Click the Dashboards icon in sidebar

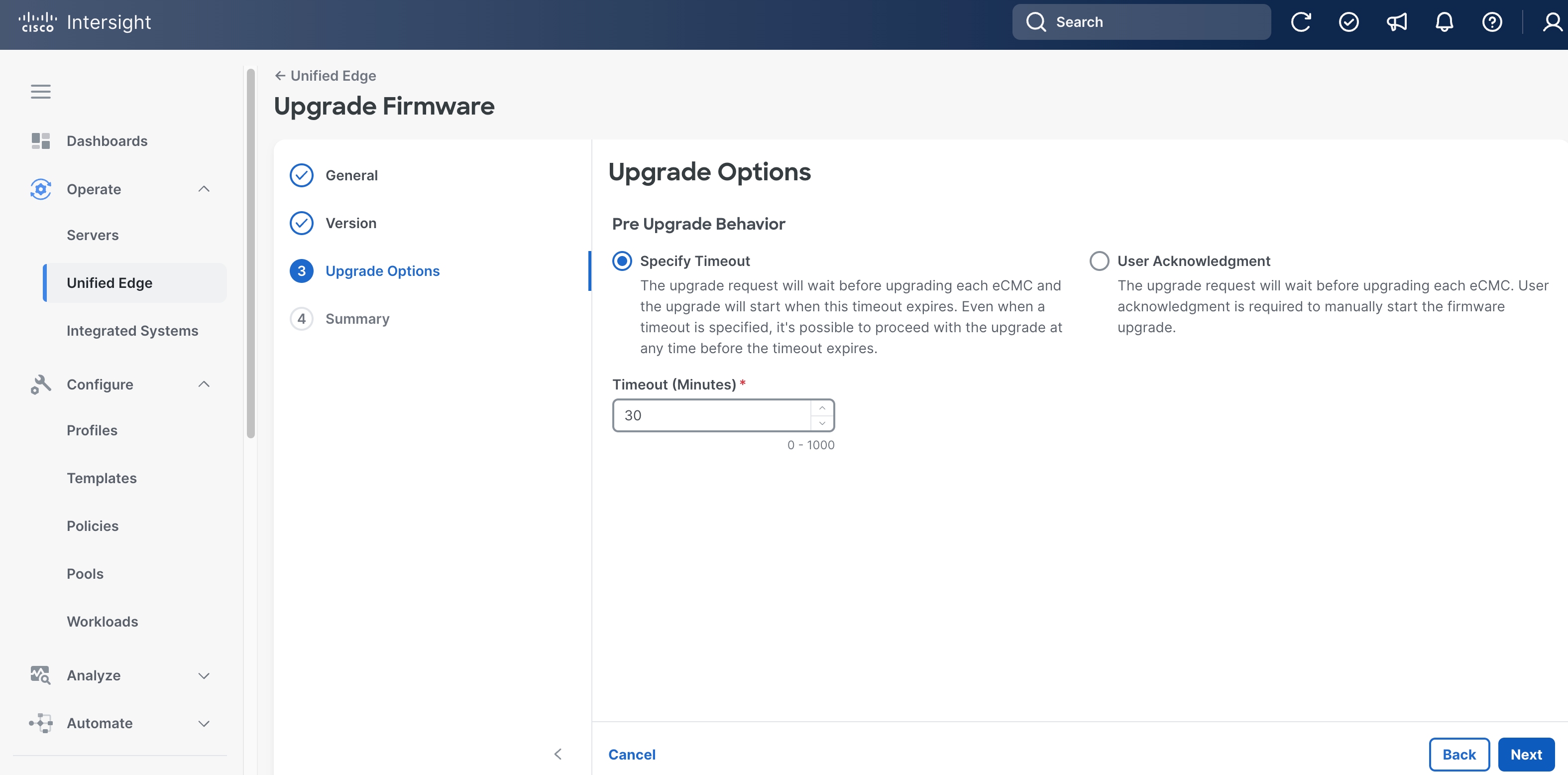click(41, 141)
